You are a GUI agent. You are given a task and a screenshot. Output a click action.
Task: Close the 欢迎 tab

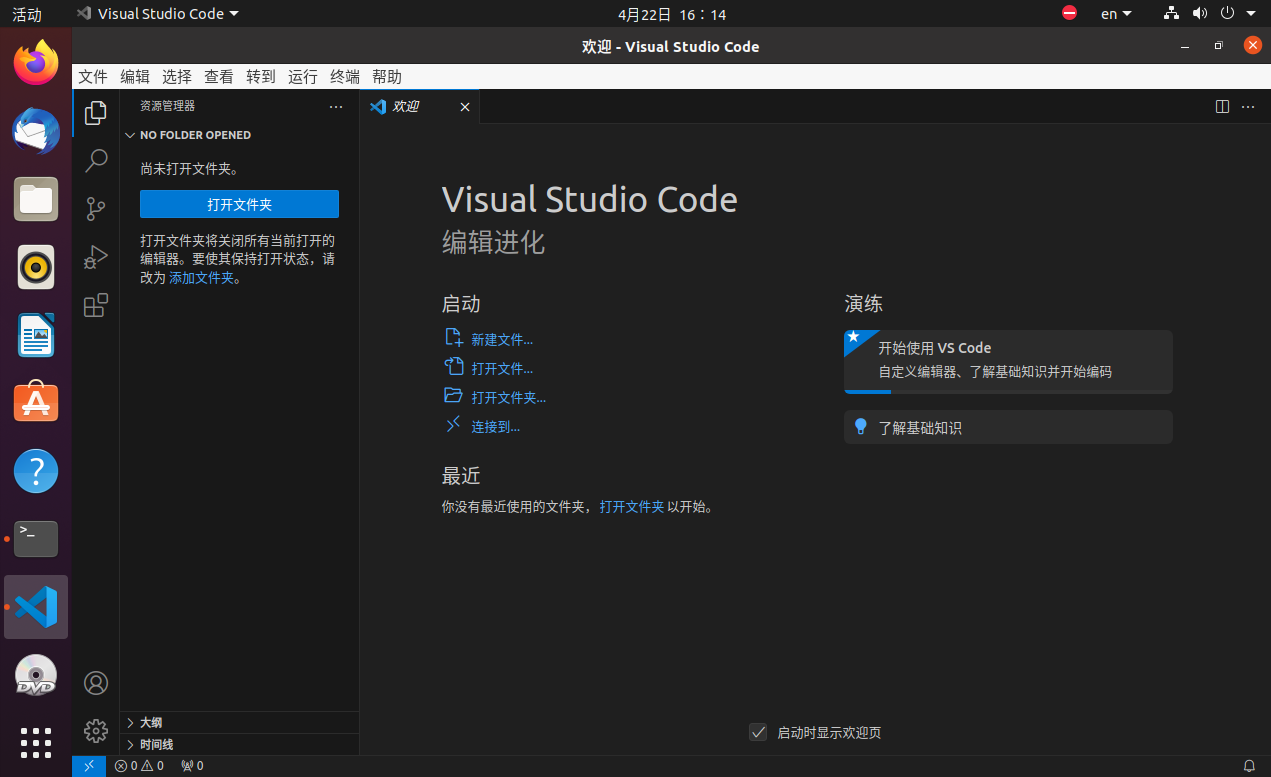click(465, 107)
